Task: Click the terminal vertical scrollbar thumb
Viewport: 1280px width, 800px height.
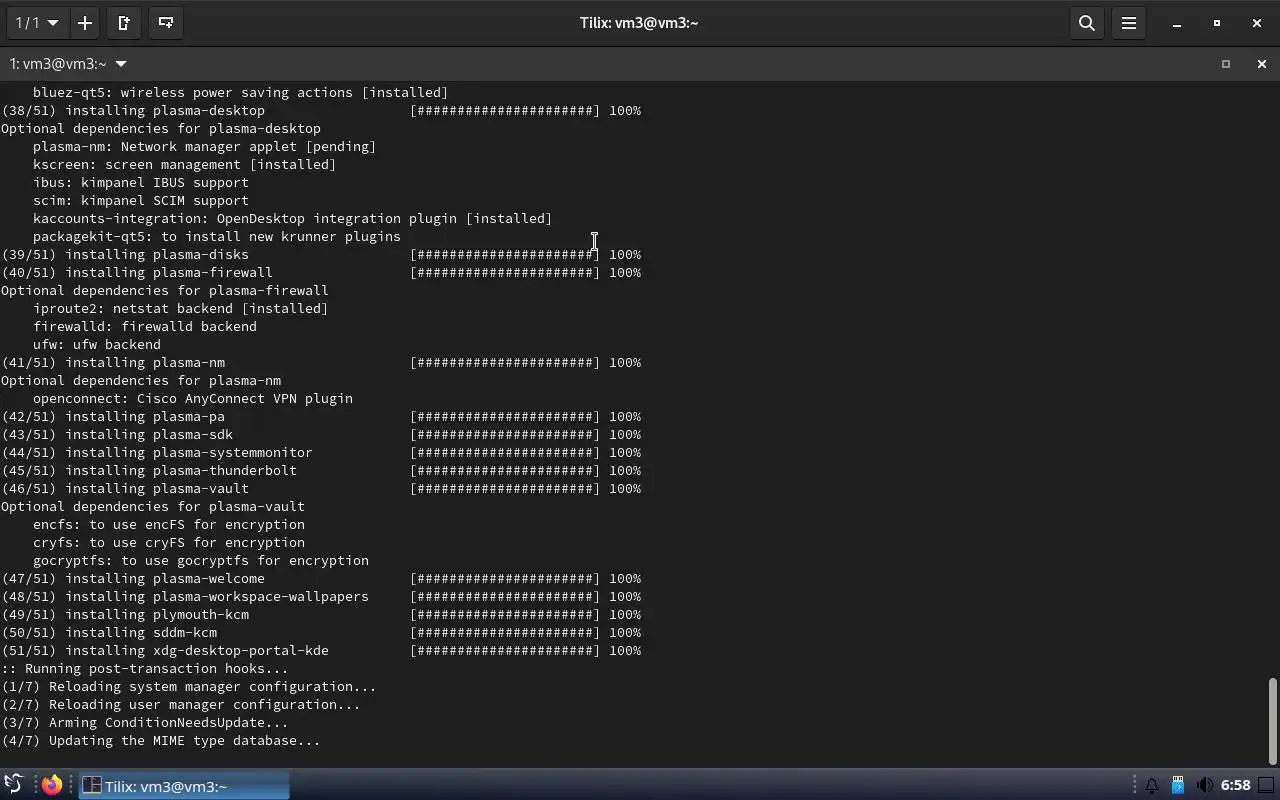Action: point(1273,721)
